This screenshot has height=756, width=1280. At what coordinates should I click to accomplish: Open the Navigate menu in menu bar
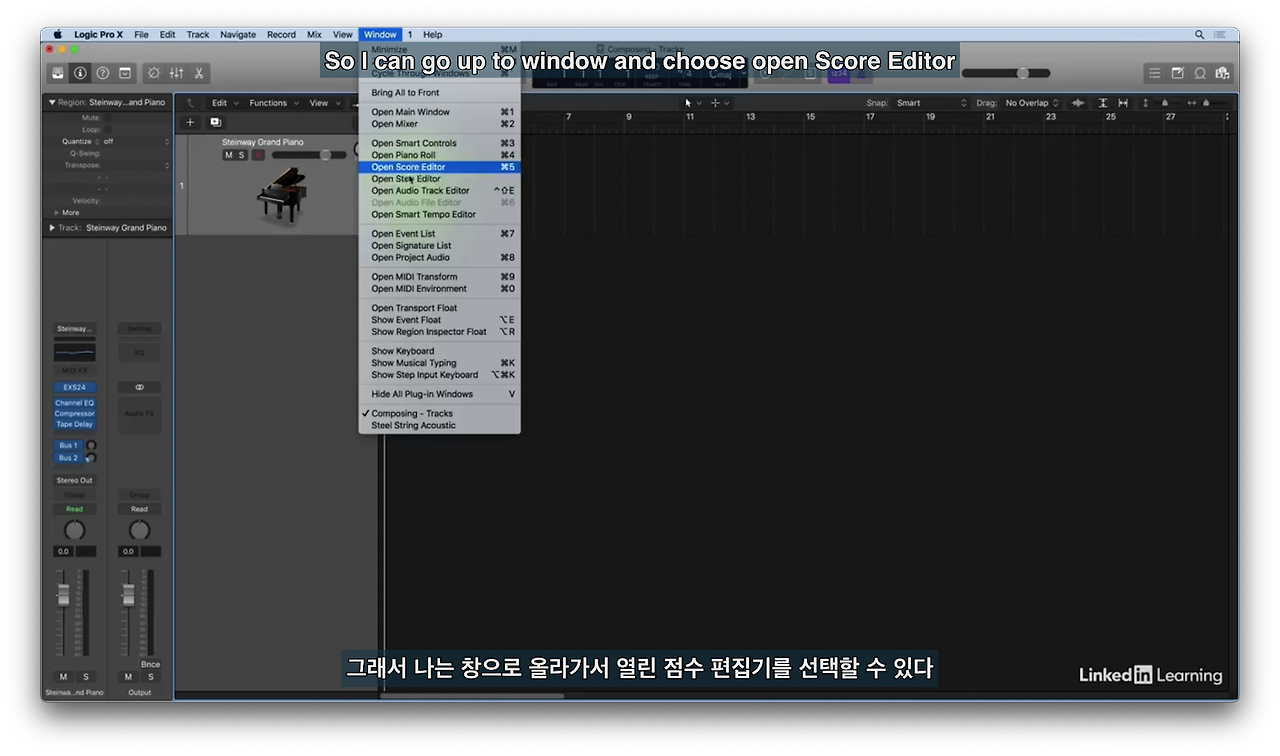click(x=238, y=34)
